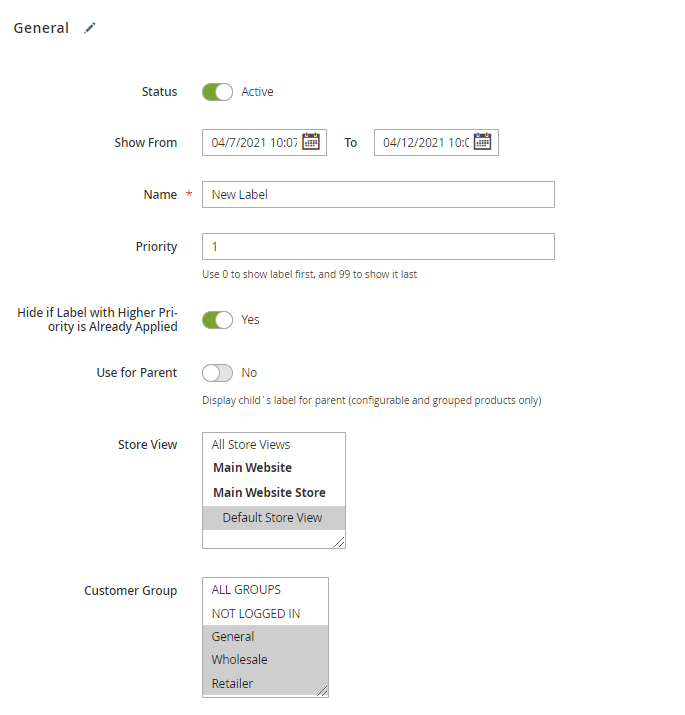Select the Wholesale customer group
The image size is (685, 715).
pyautogui.click(x=265, y=659)
